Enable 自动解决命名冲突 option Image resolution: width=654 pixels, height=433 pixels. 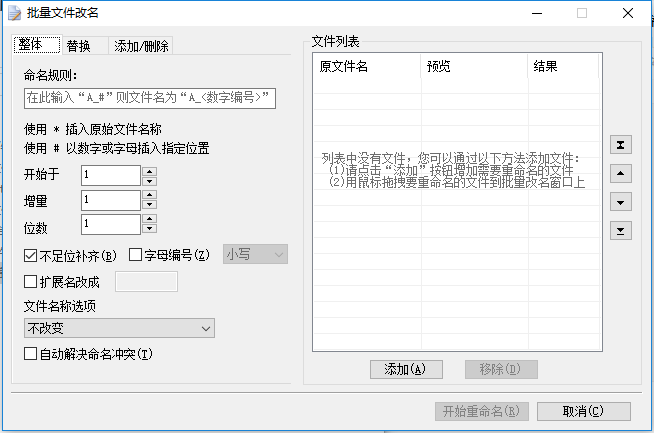click(x=30, y=354)
